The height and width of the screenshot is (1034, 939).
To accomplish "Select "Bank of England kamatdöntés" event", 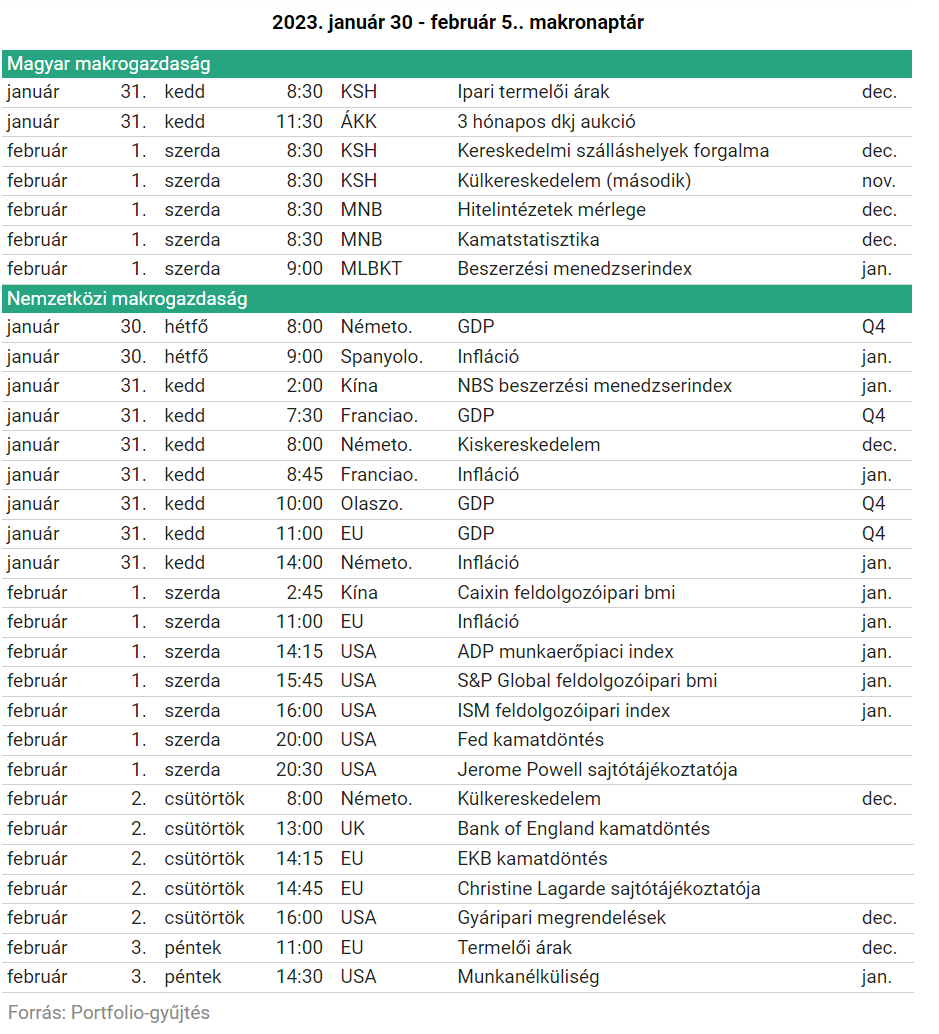I will (583, 829).
